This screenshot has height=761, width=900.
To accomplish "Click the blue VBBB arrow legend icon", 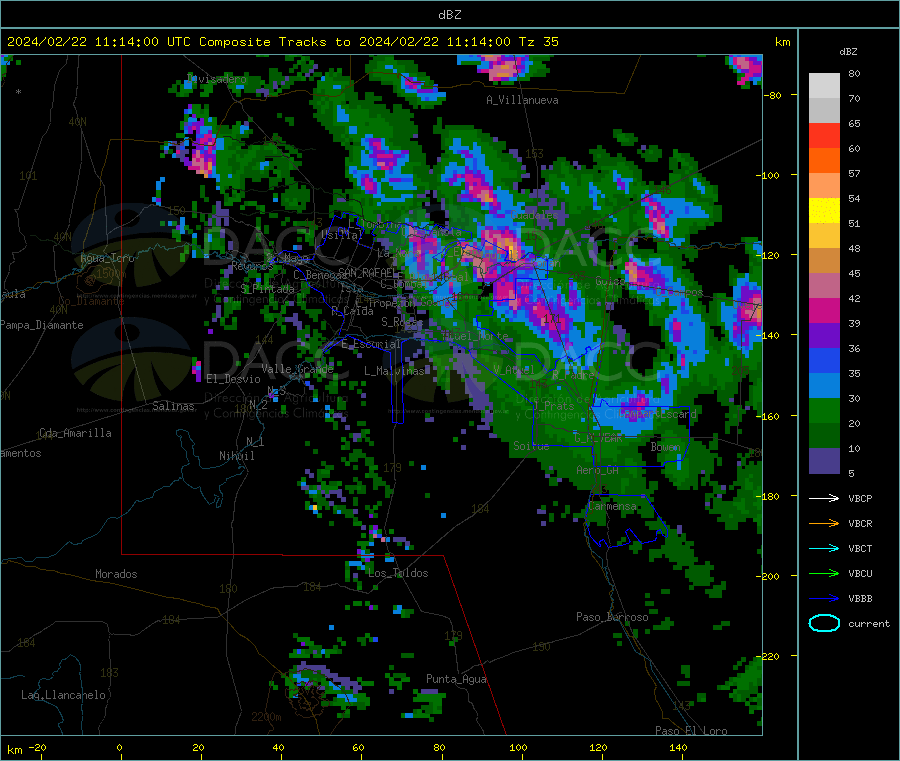I will coord(824,599).
